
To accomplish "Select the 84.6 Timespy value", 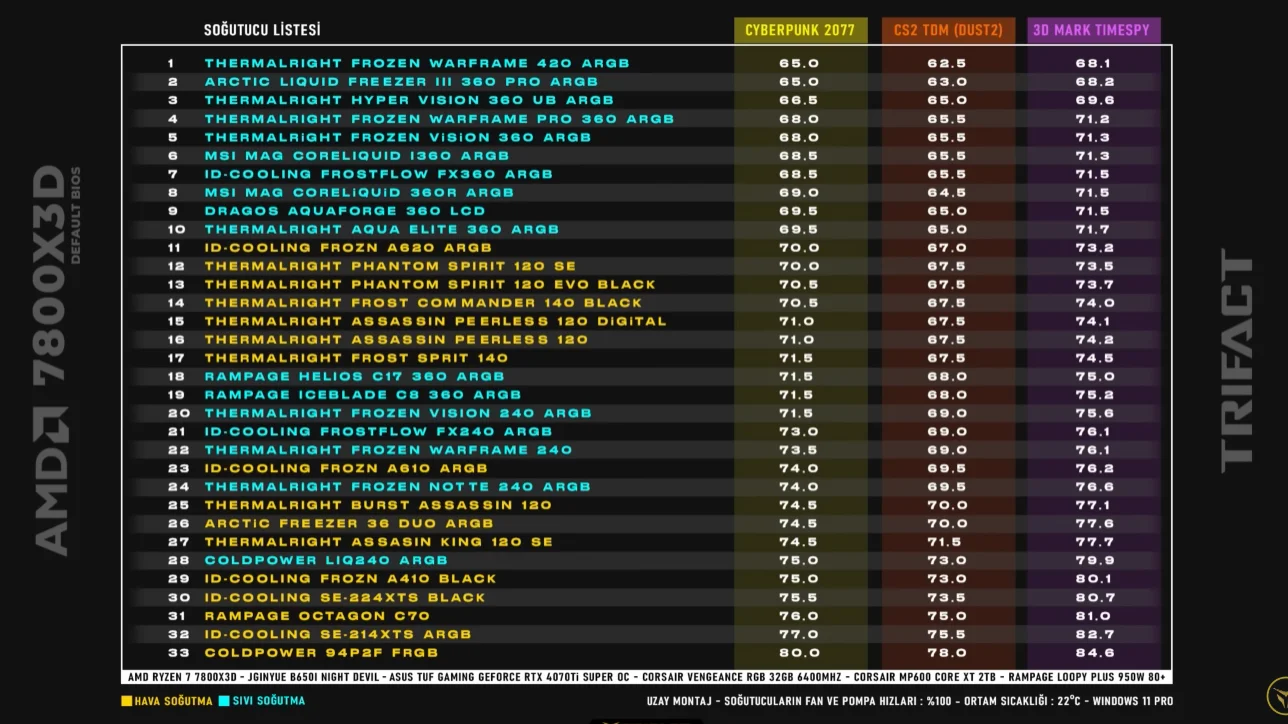I will coord(1094,653).
